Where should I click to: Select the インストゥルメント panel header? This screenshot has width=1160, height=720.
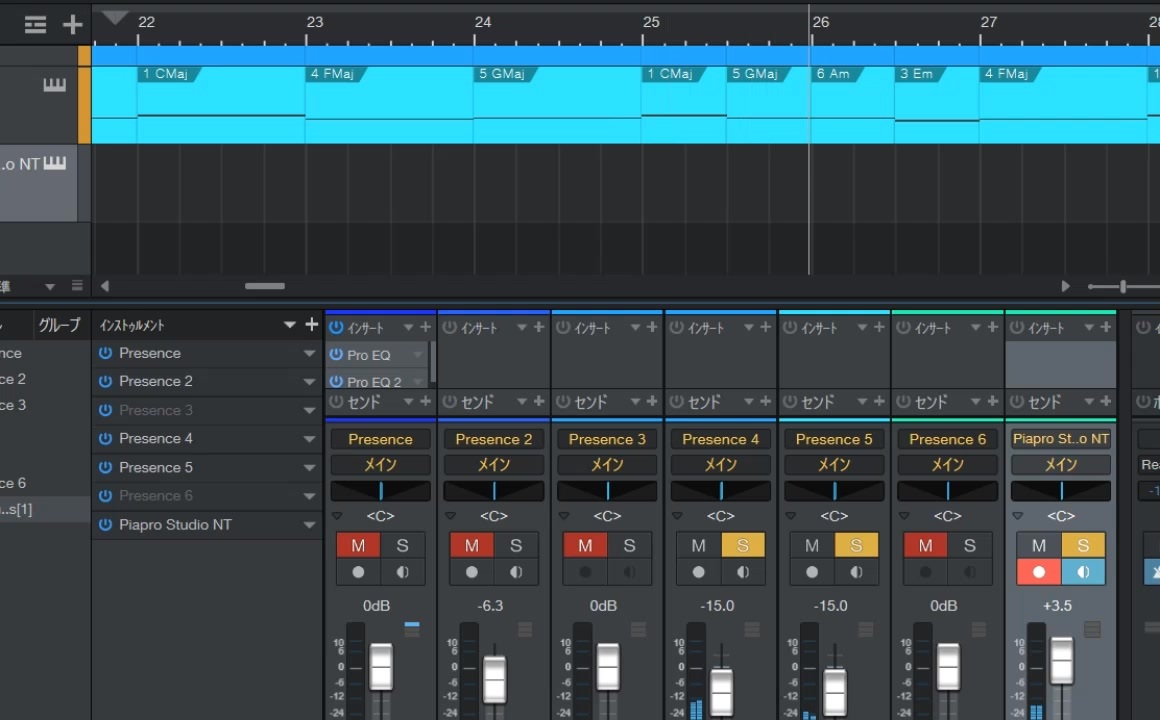pos(132,325)
